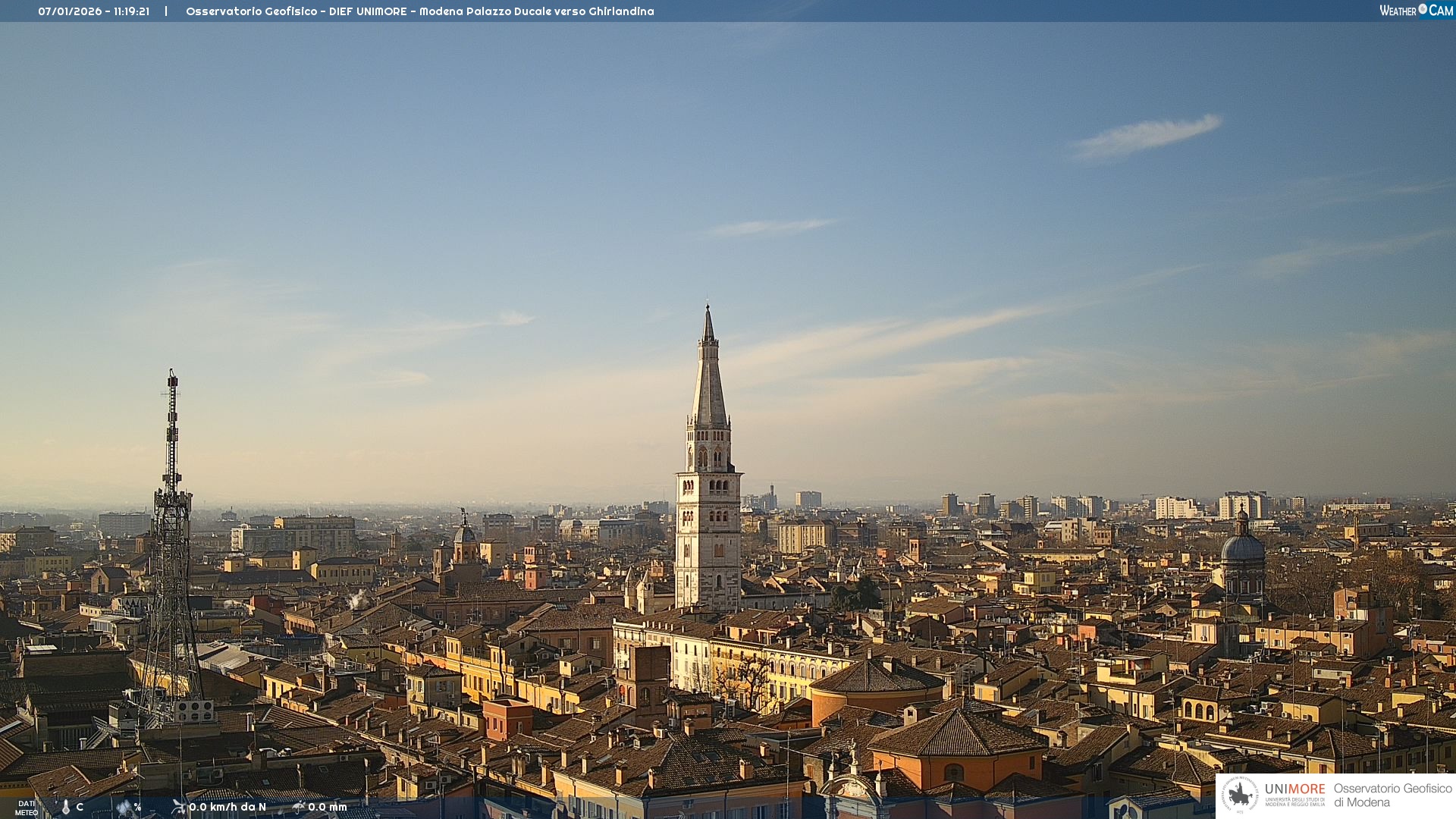1456x819 pixels.
Task: Click the wind vane icon
Action: pos(178,807)
